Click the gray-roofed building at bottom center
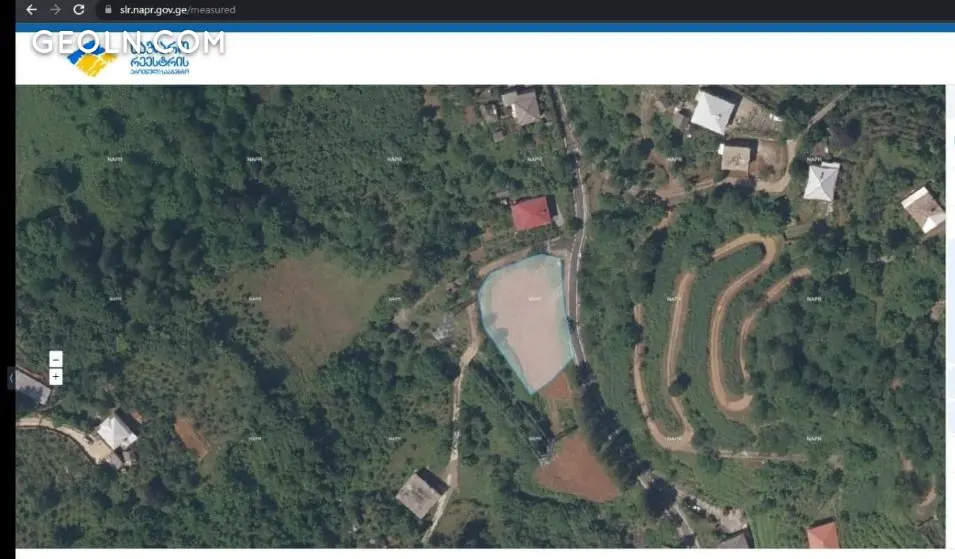955x559 pixels. 420,493
